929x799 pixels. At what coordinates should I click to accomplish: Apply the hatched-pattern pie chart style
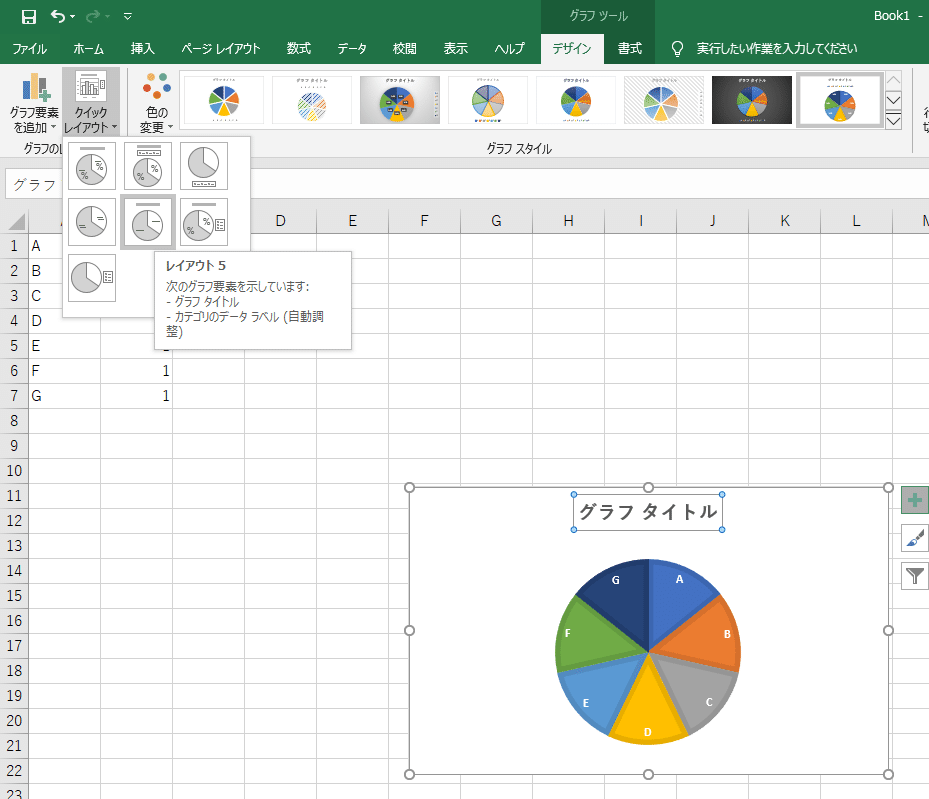312,100
